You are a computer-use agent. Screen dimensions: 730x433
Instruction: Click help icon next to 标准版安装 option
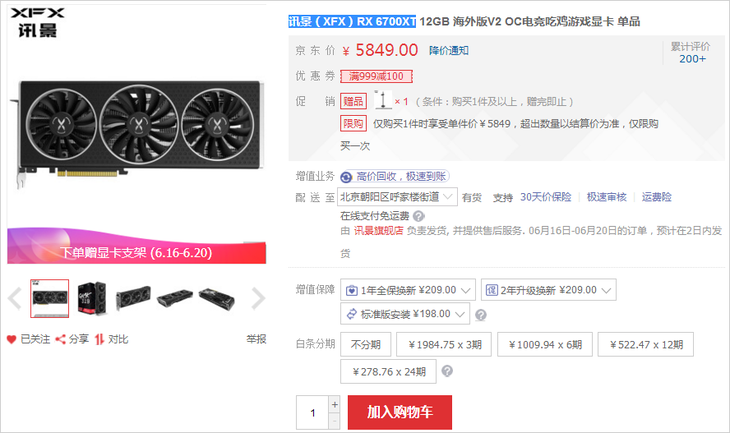click(481, 315)
